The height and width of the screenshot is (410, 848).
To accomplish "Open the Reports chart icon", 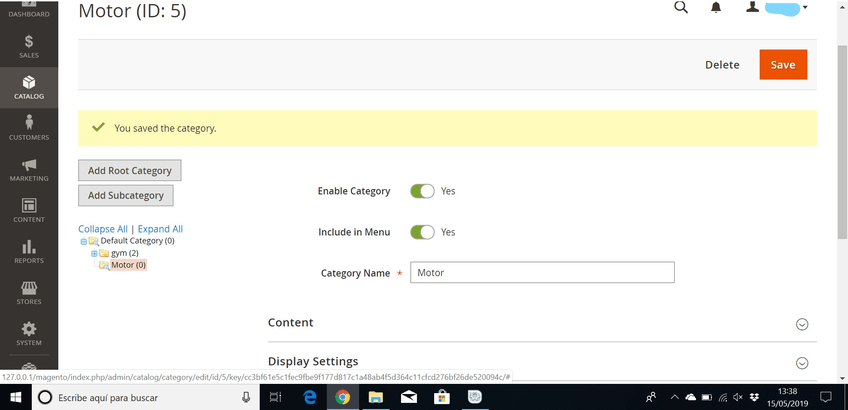I will 29,251.
